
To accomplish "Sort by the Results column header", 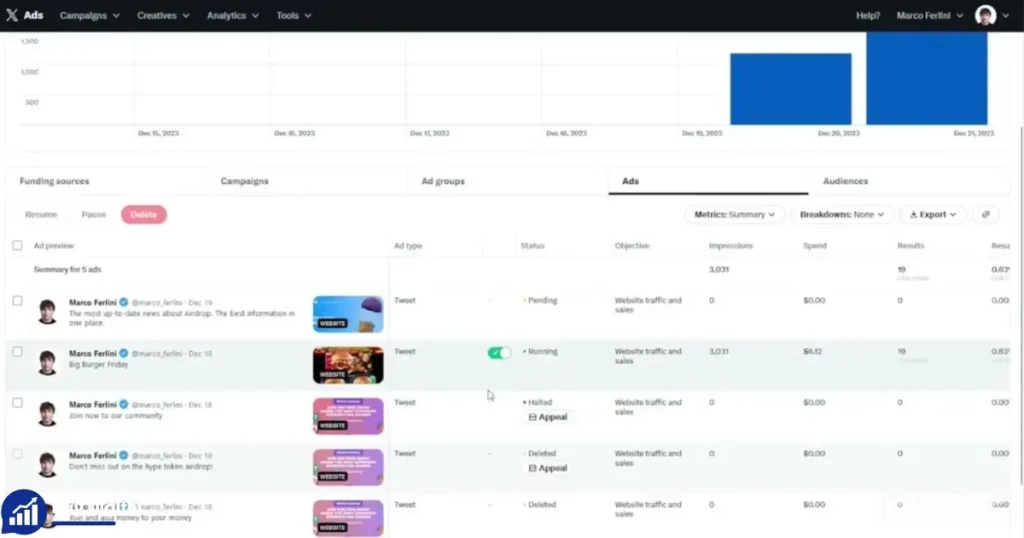I will [x=910, y=245].
